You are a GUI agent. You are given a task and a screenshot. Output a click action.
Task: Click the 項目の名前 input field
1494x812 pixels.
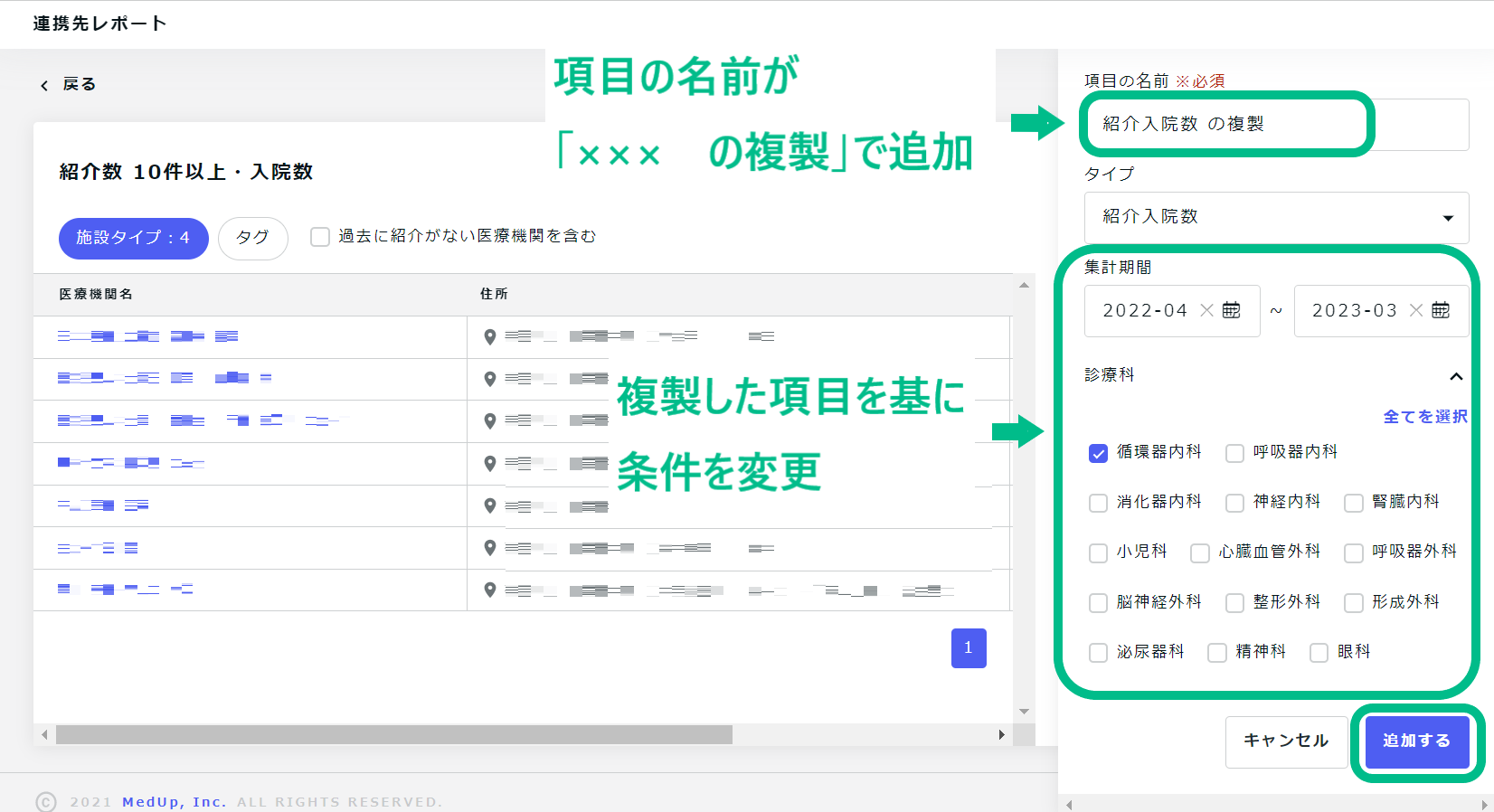pos(1276,125)
